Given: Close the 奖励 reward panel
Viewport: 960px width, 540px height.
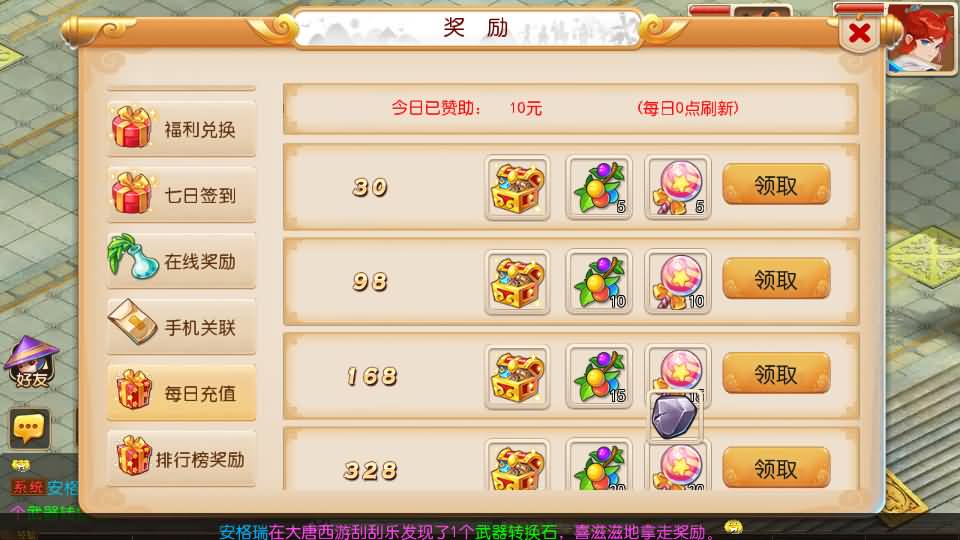Looking at the screenshot, I should click(x=860, y=33).
